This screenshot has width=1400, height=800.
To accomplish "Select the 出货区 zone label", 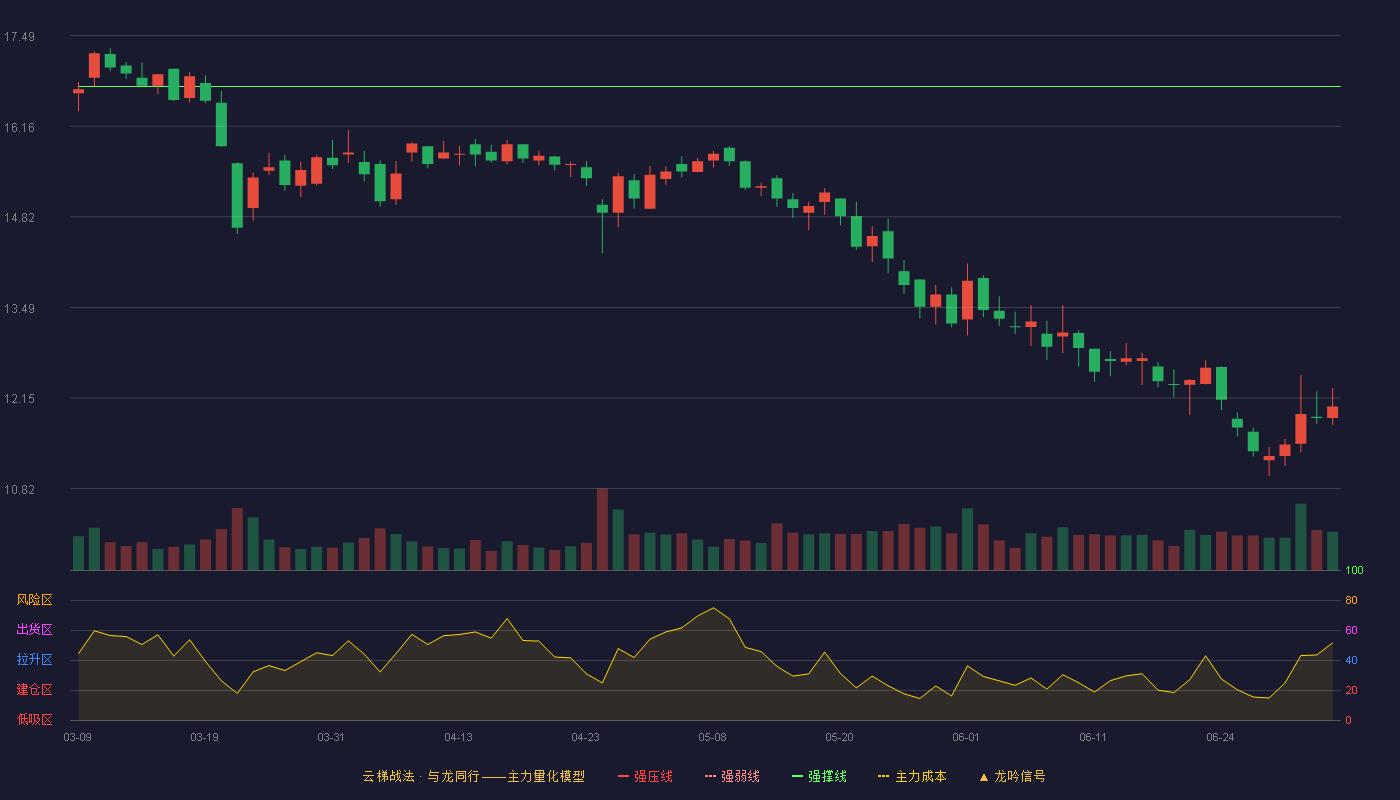I will click(x=34, y=630).
